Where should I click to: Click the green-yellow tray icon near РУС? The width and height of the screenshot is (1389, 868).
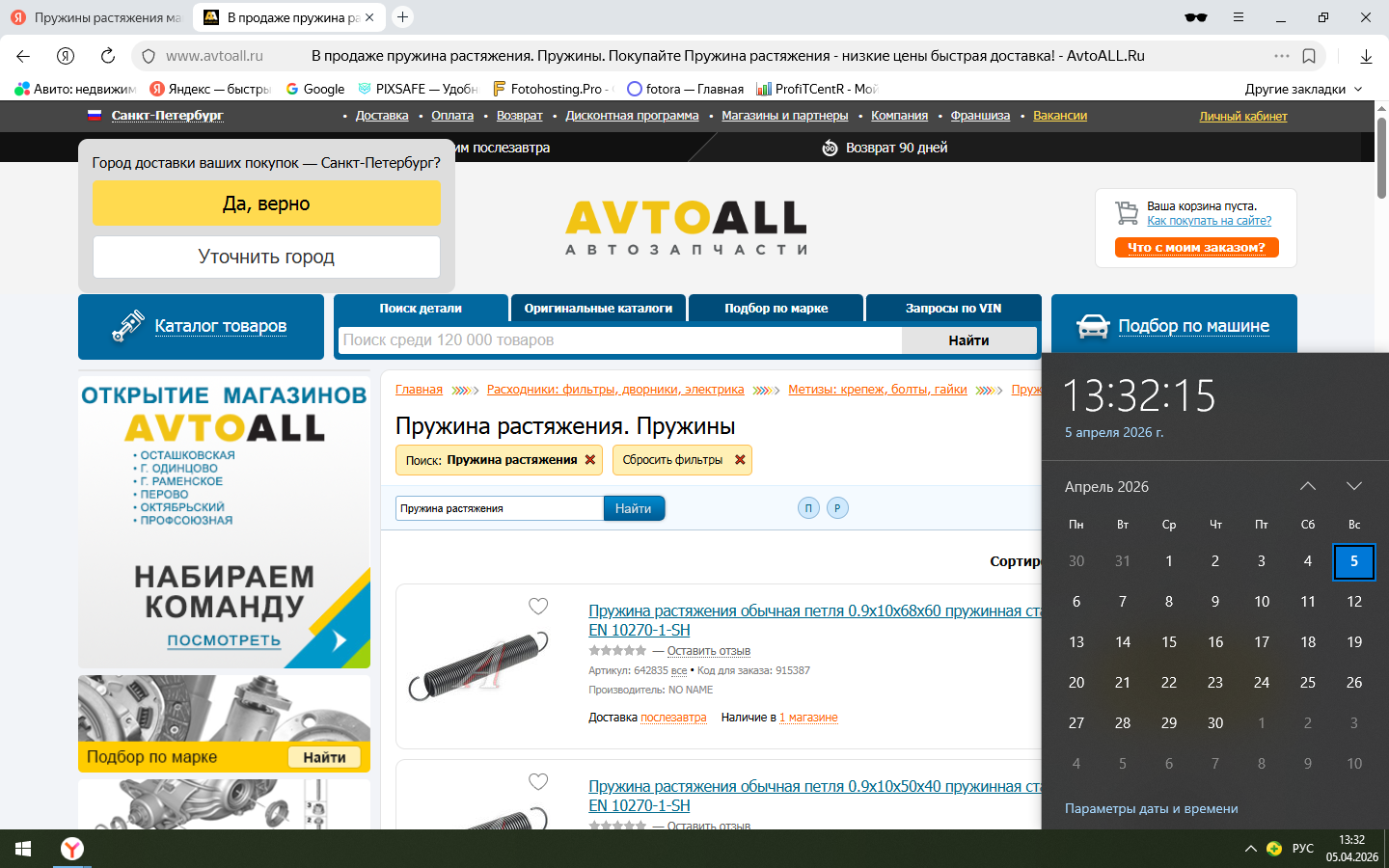(x=1274, y=849)
